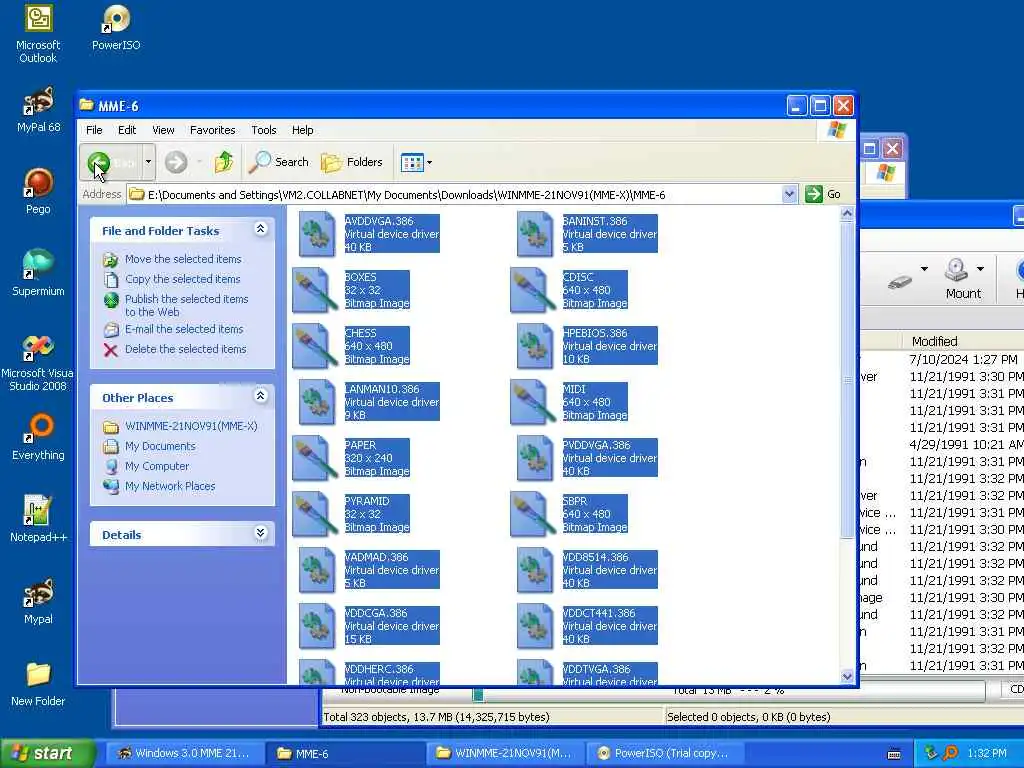
Task: Open the Edit menu
Action: [x=127, y=130]
